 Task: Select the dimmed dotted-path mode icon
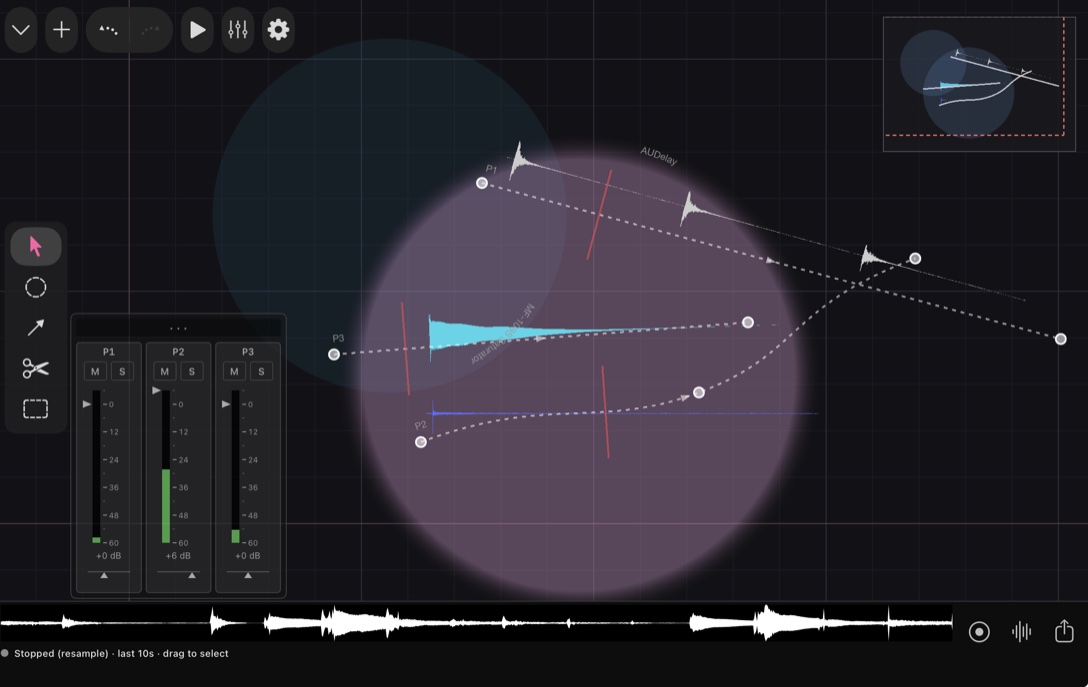[150, 30]
